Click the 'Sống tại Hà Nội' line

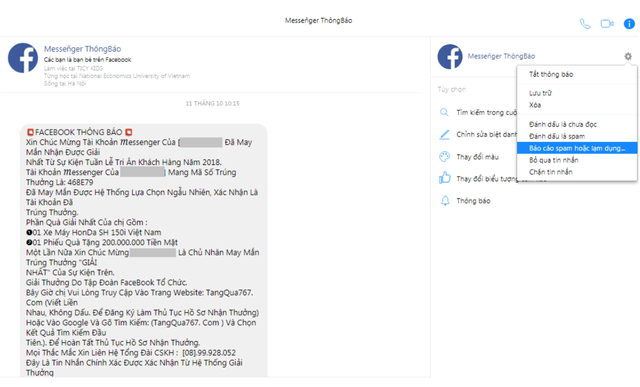[x=65, y=84]
